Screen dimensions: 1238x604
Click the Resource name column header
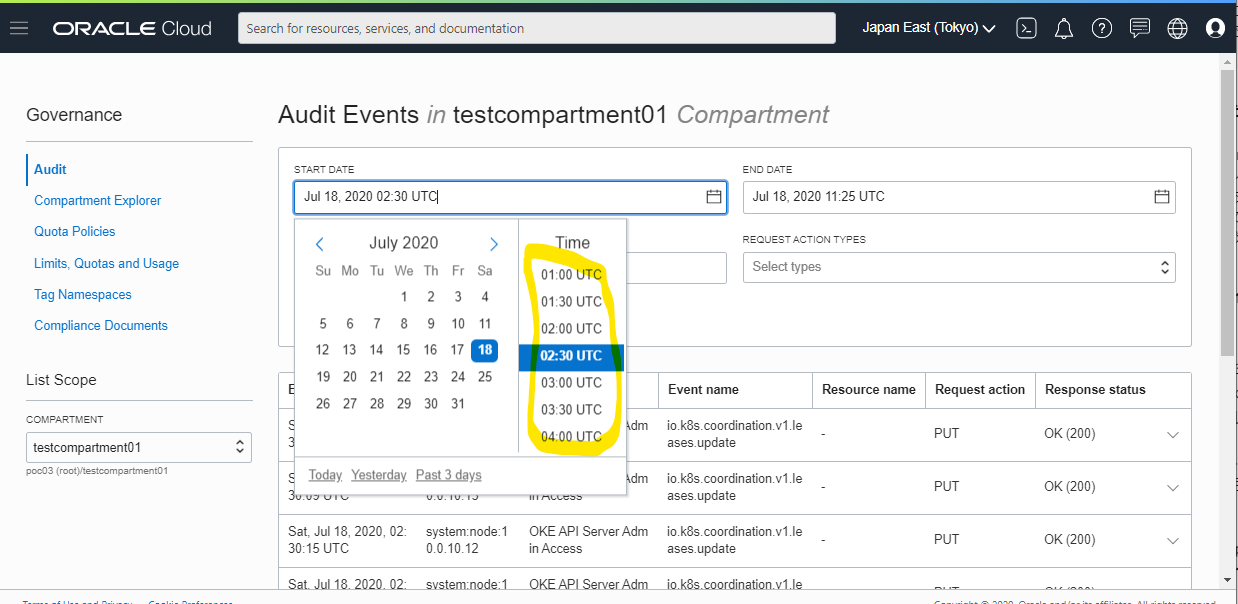click(x=868, y=390)
